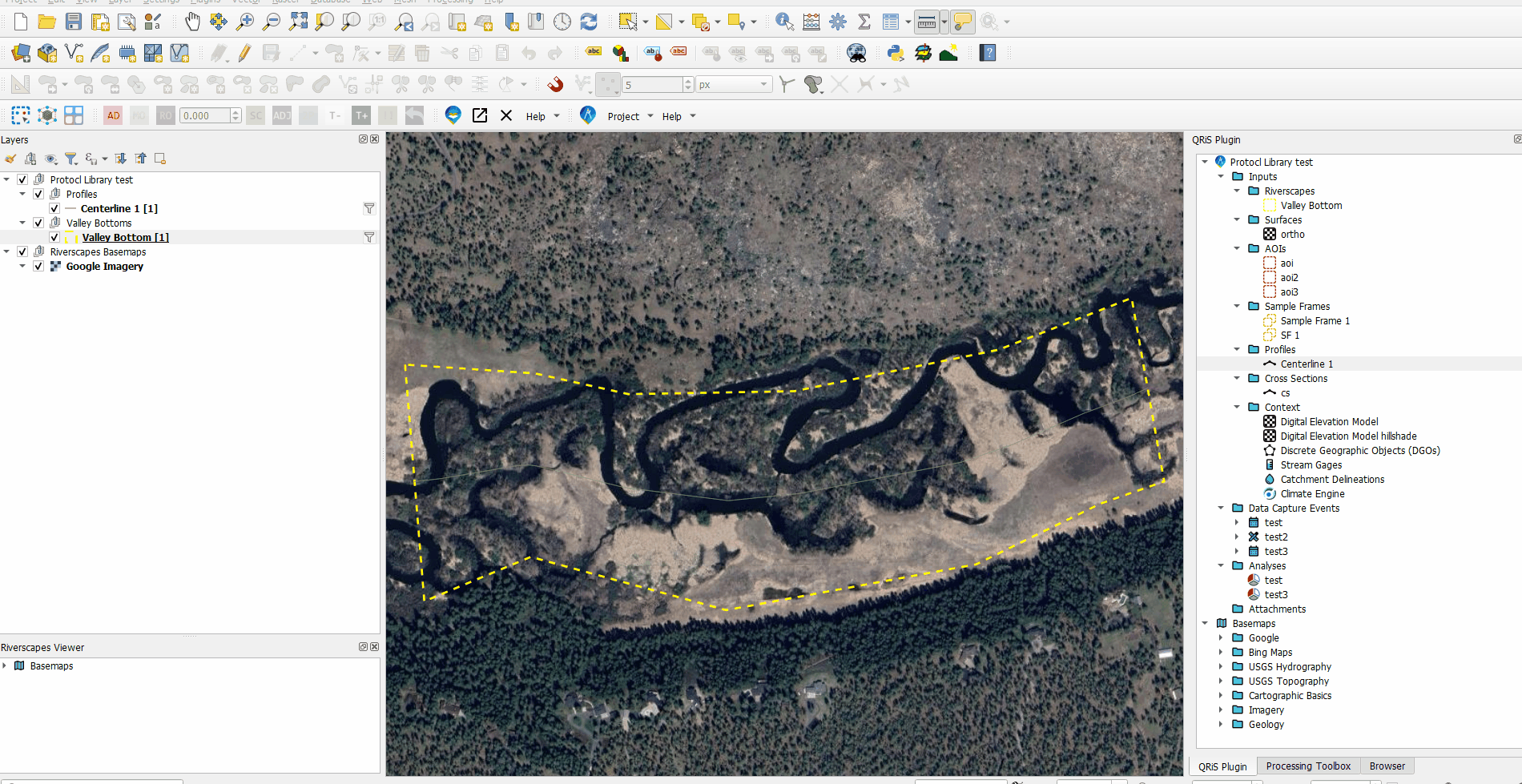Click the blue help book icon
The height and width of the screenshot is (784, 1522).
pos(988,54)
